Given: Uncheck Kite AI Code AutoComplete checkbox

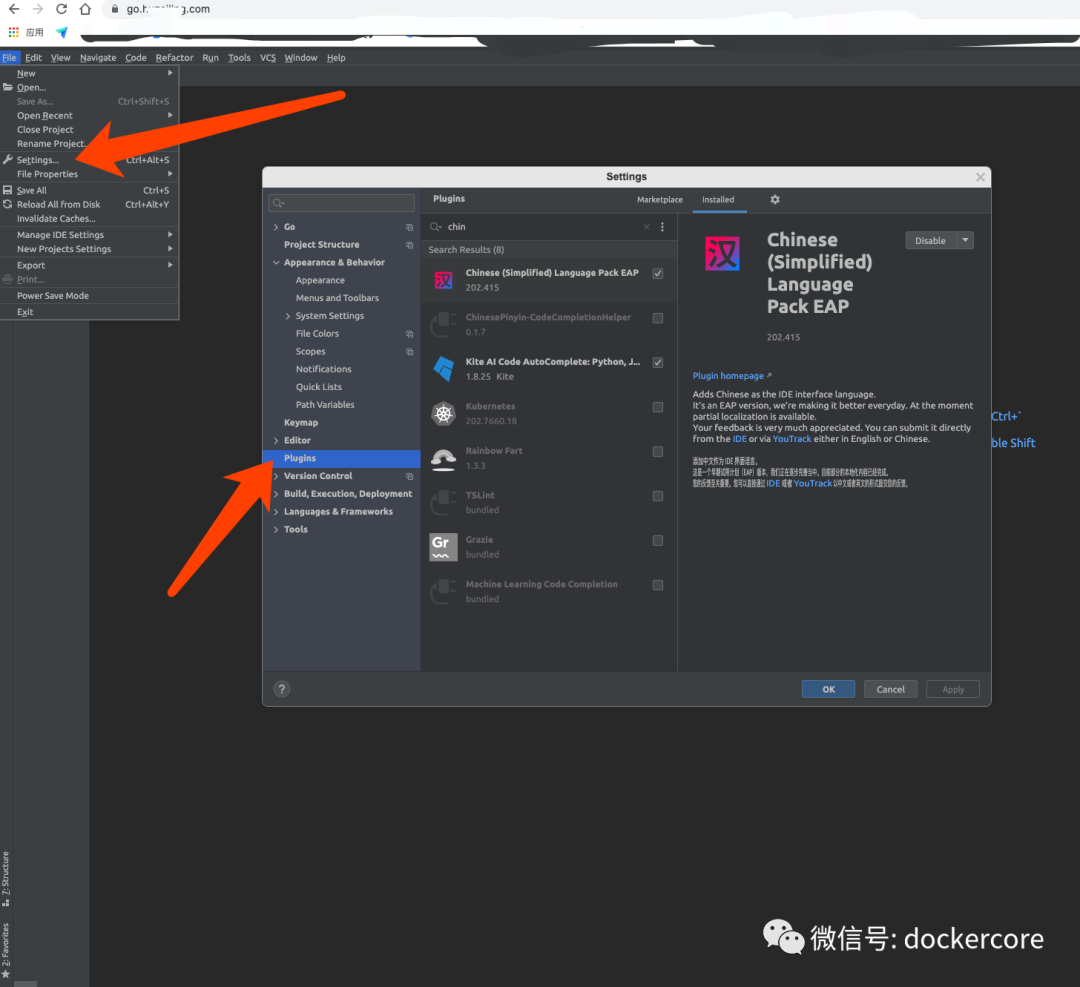Looking at the screenshot, I should (x=658, y=362).
